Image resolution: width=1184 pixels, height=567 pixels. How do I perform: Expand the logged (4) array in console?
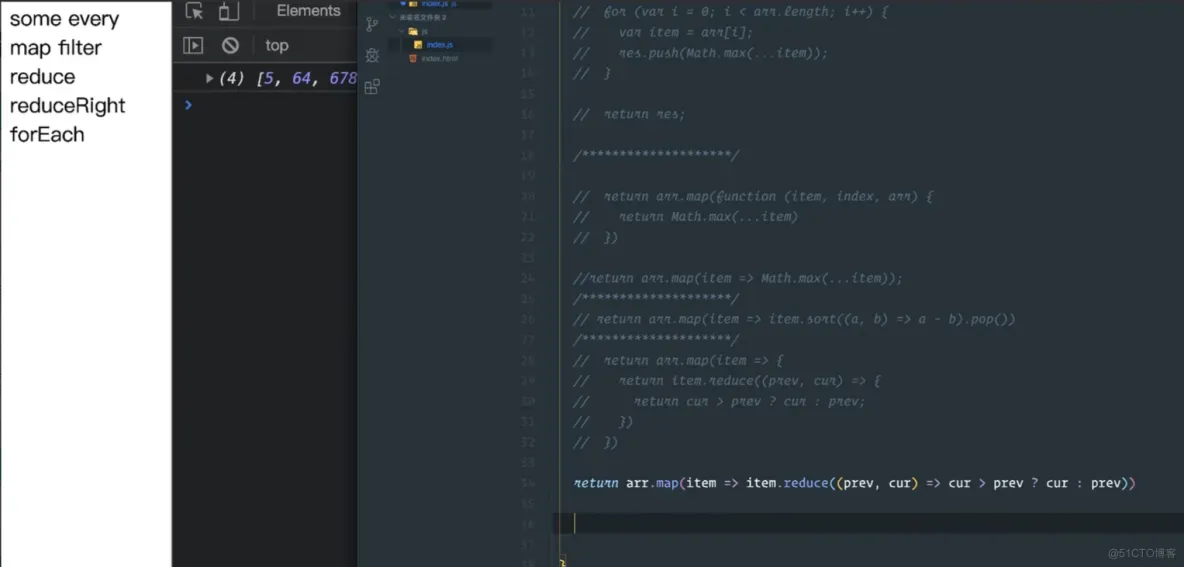(x=209, y=79)
